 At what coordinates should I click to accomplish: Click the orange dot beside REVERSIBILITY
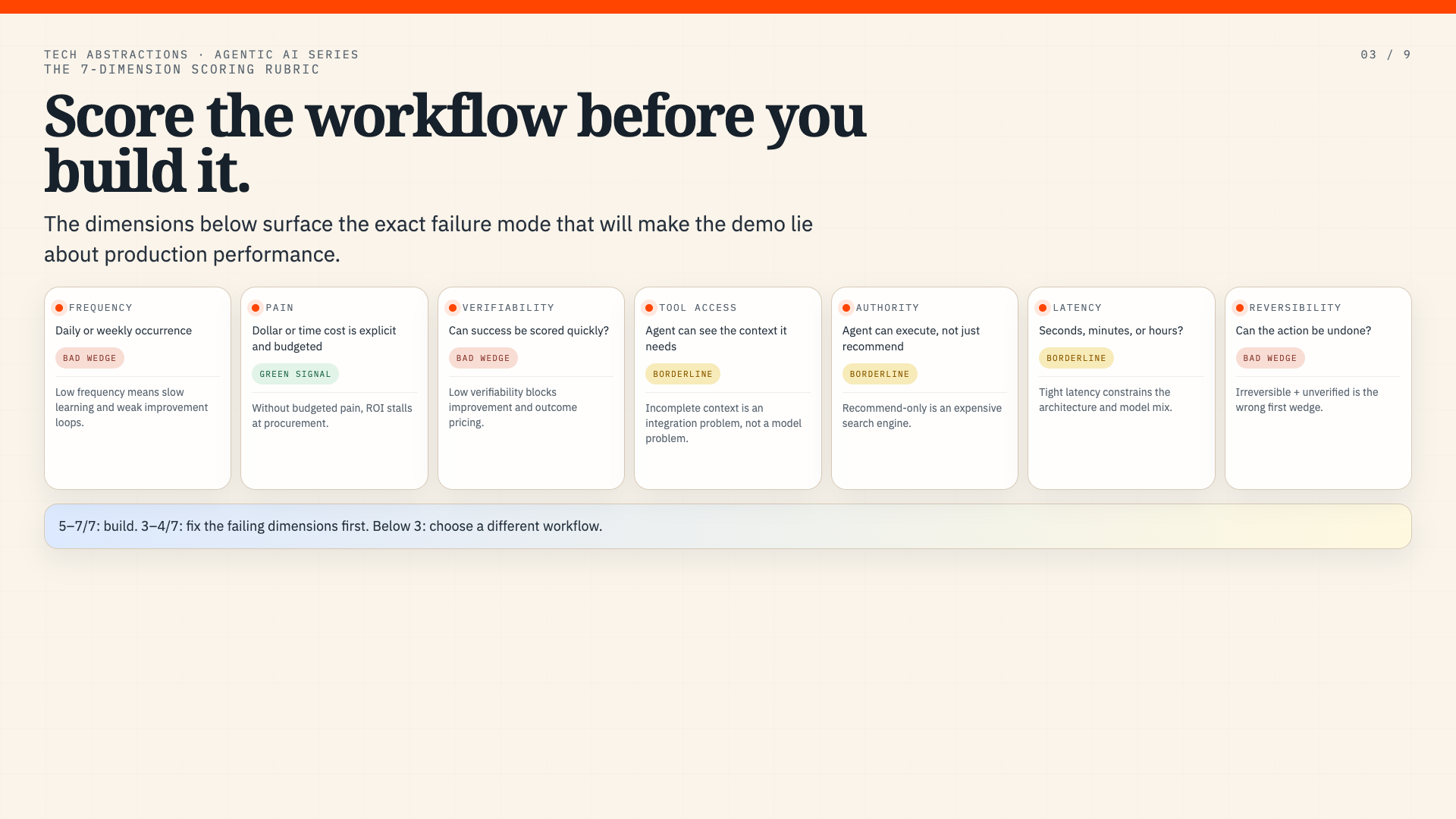1240,308
